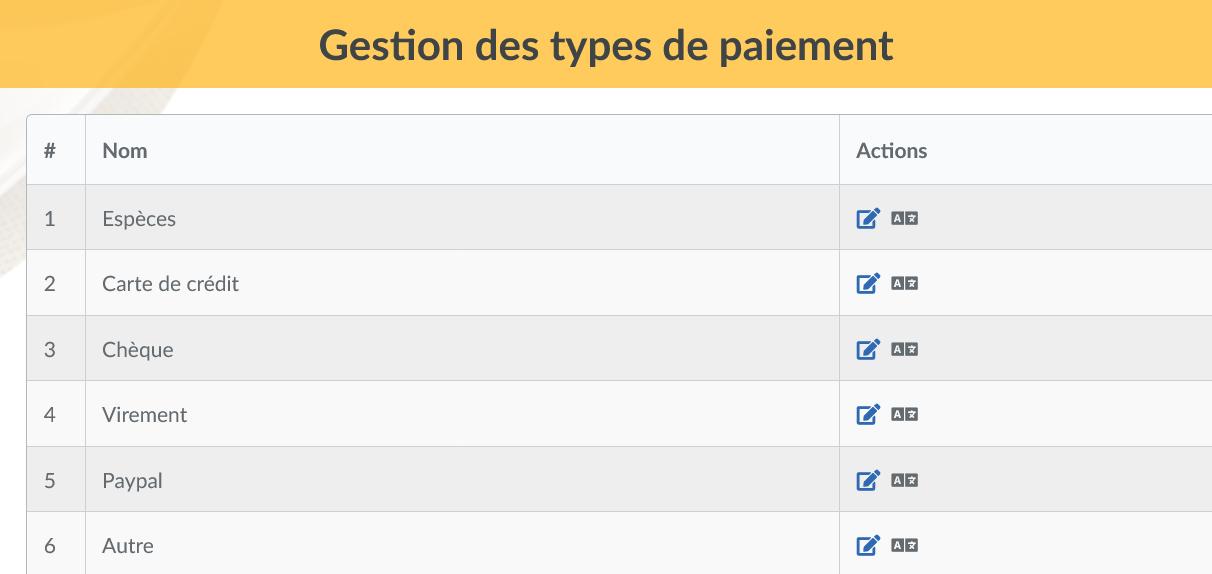
Task: Select the Espèces name cell
Action: pos(462,218)
